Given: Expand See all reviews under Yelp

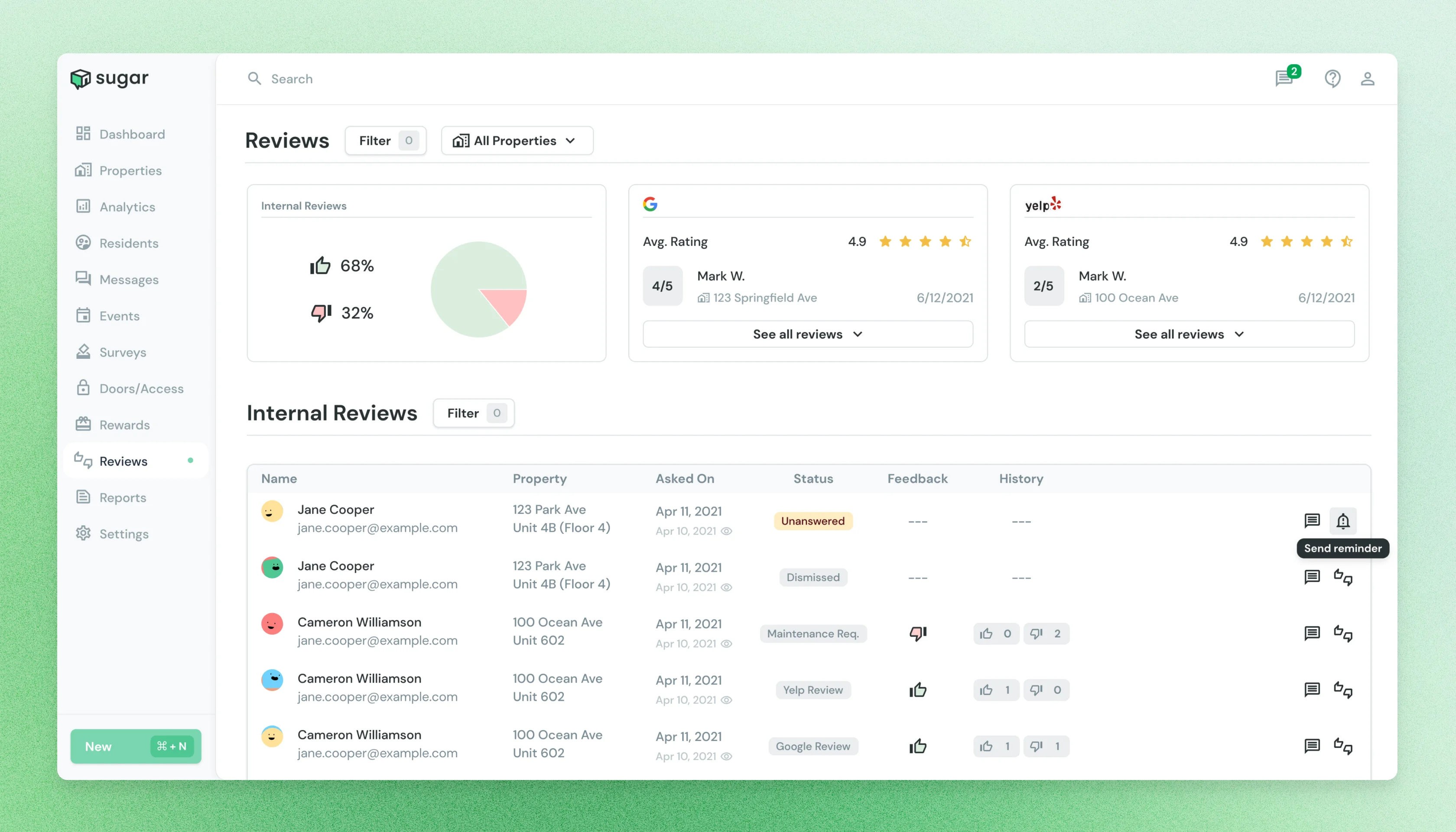Looking at the screenshot, I should pos(1189,334).
